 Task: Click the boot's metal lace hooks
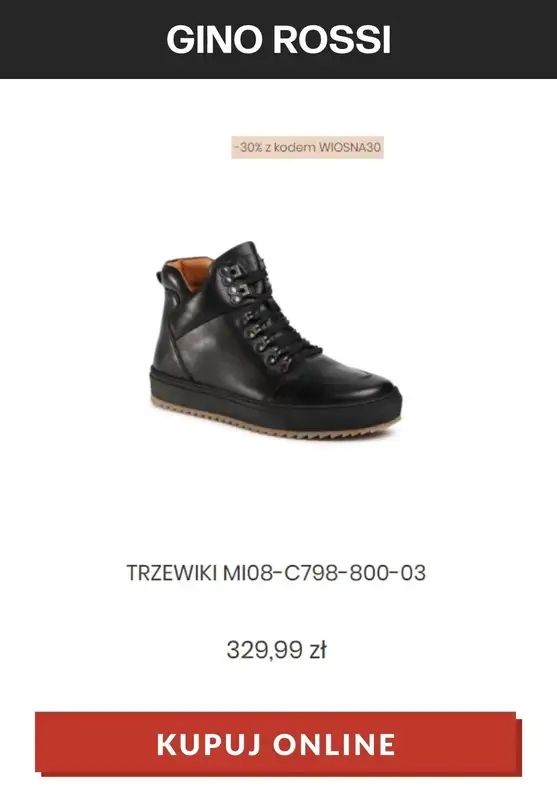point(252,316)
